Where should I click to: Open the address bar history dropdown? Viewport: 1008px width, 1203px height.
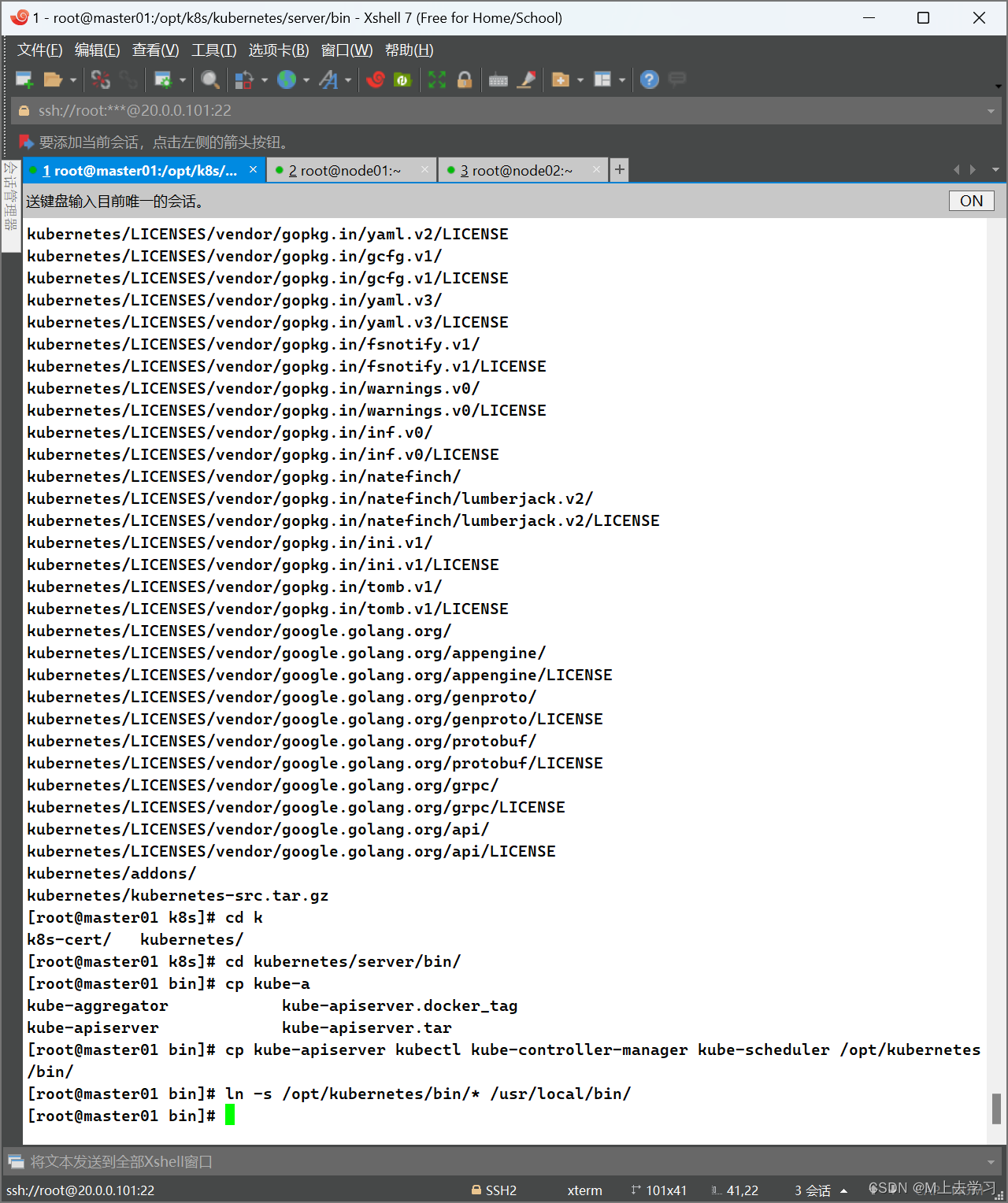point(991,111)
